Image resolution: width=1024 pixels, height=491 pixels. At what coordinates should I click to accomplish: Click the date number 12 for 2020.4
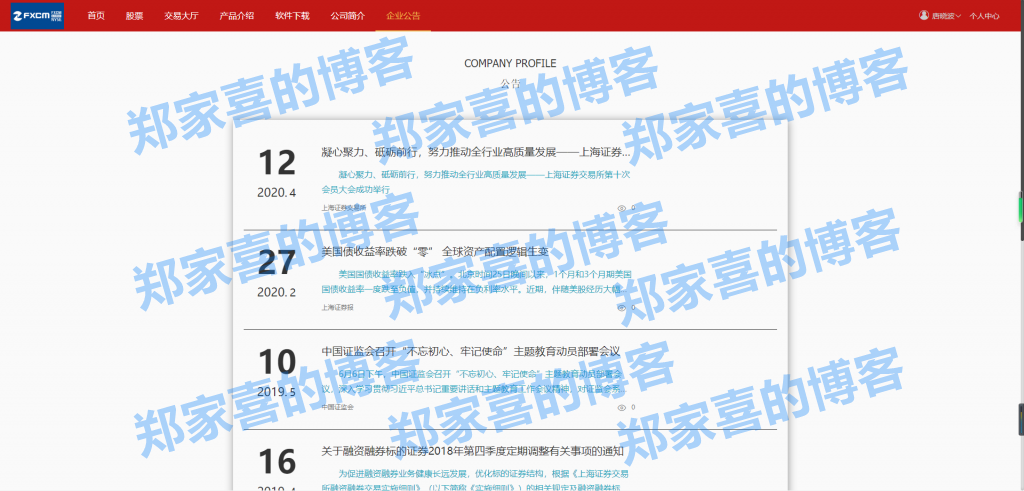coord(277,163)
